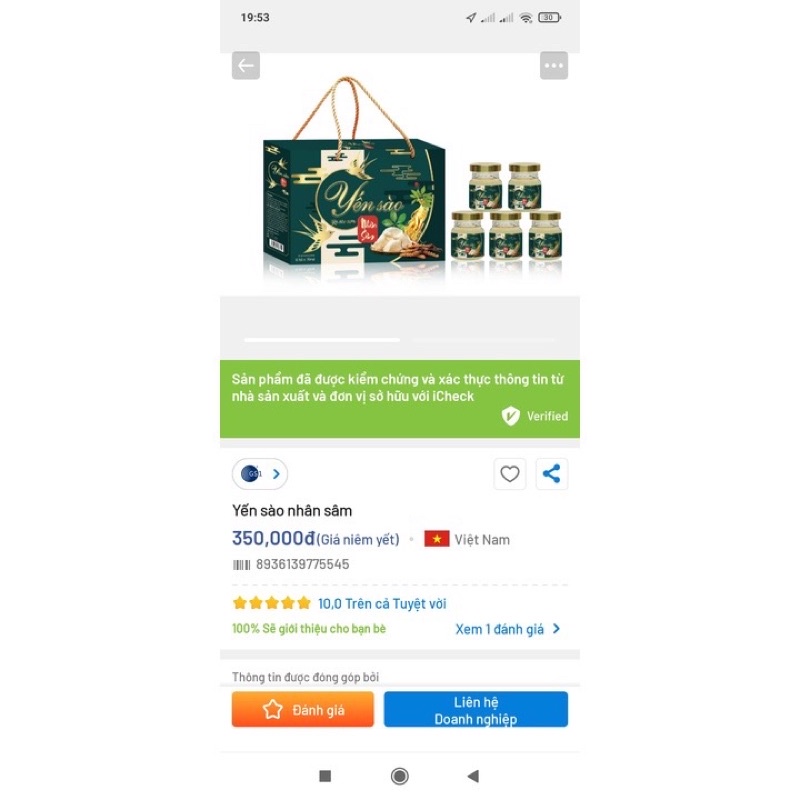Tap the barcode icon beside product code
This screenshot has width=800, height=800.
[x=241, y=565]
